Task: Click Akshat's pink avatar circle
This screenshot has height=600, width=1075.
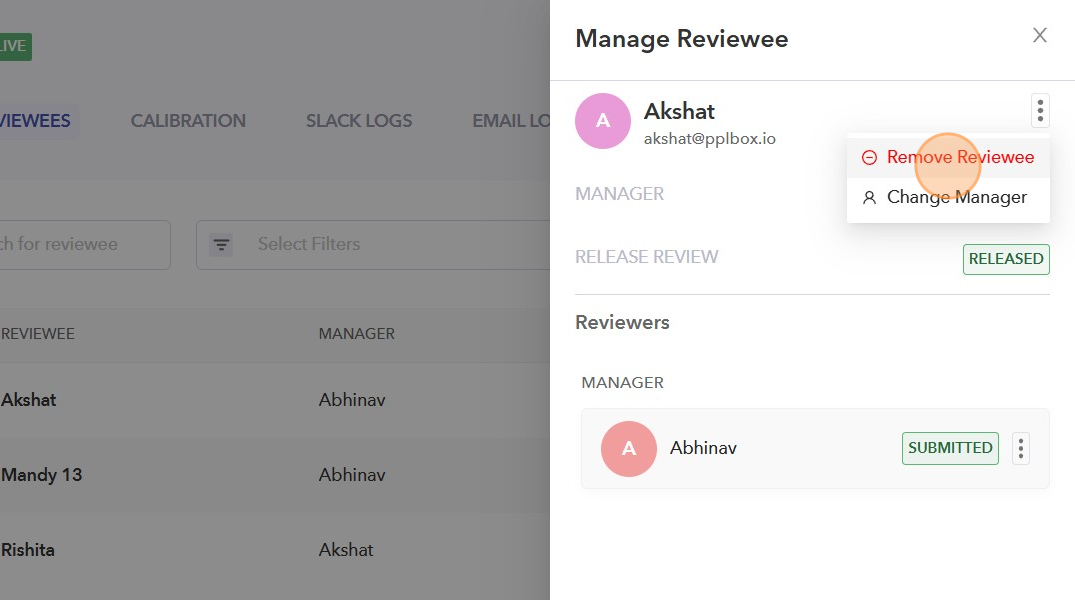Action: pyautogui.click(x=603, y=121)
